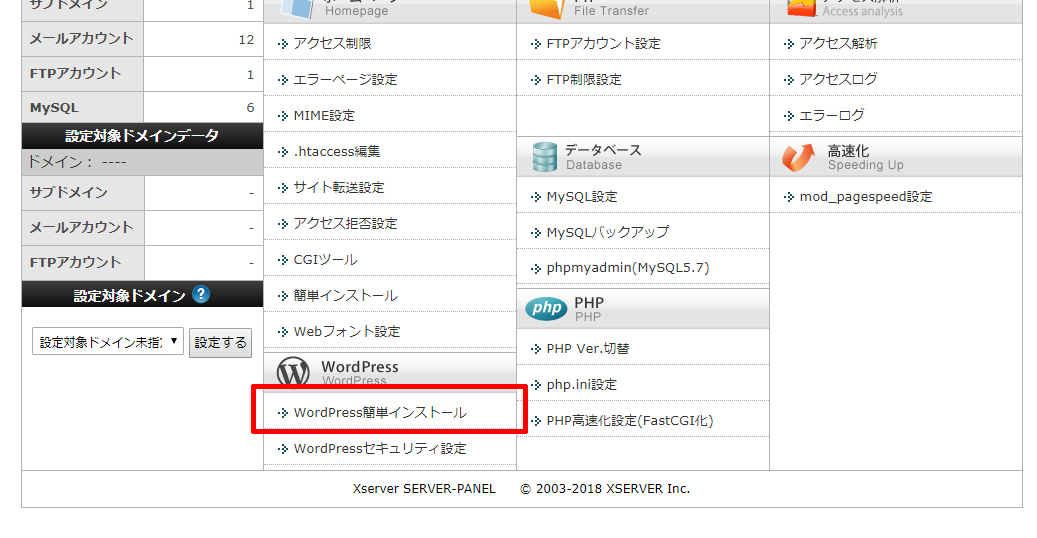
Task: Go to FTPアカウント設定
Action: (x=603, y=44)
